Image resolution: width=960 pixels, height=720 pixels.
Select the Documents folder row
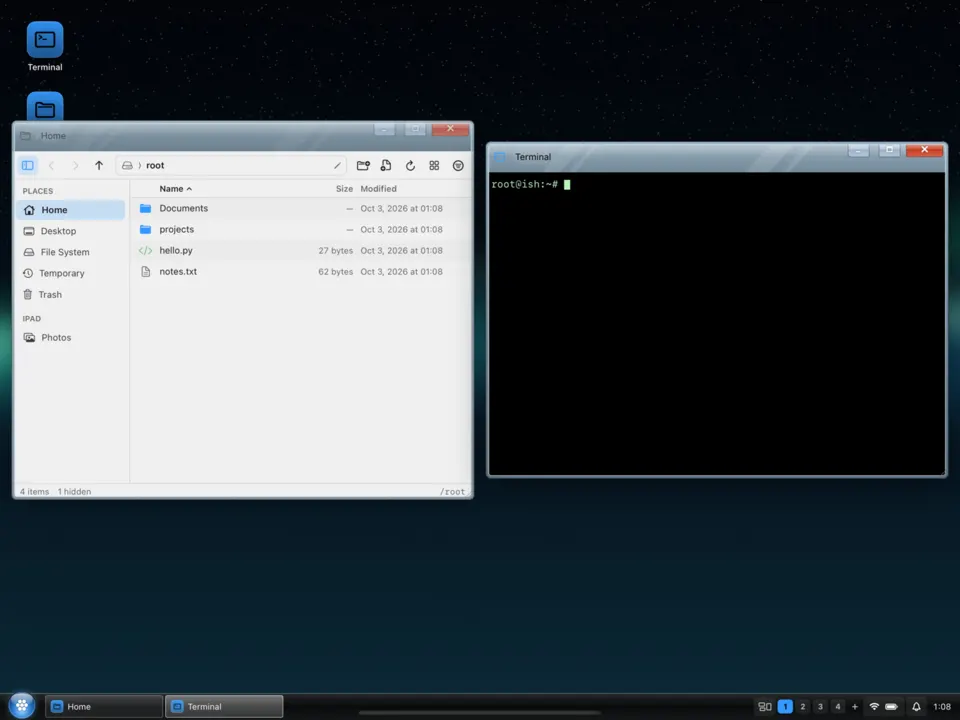(301, 208)
